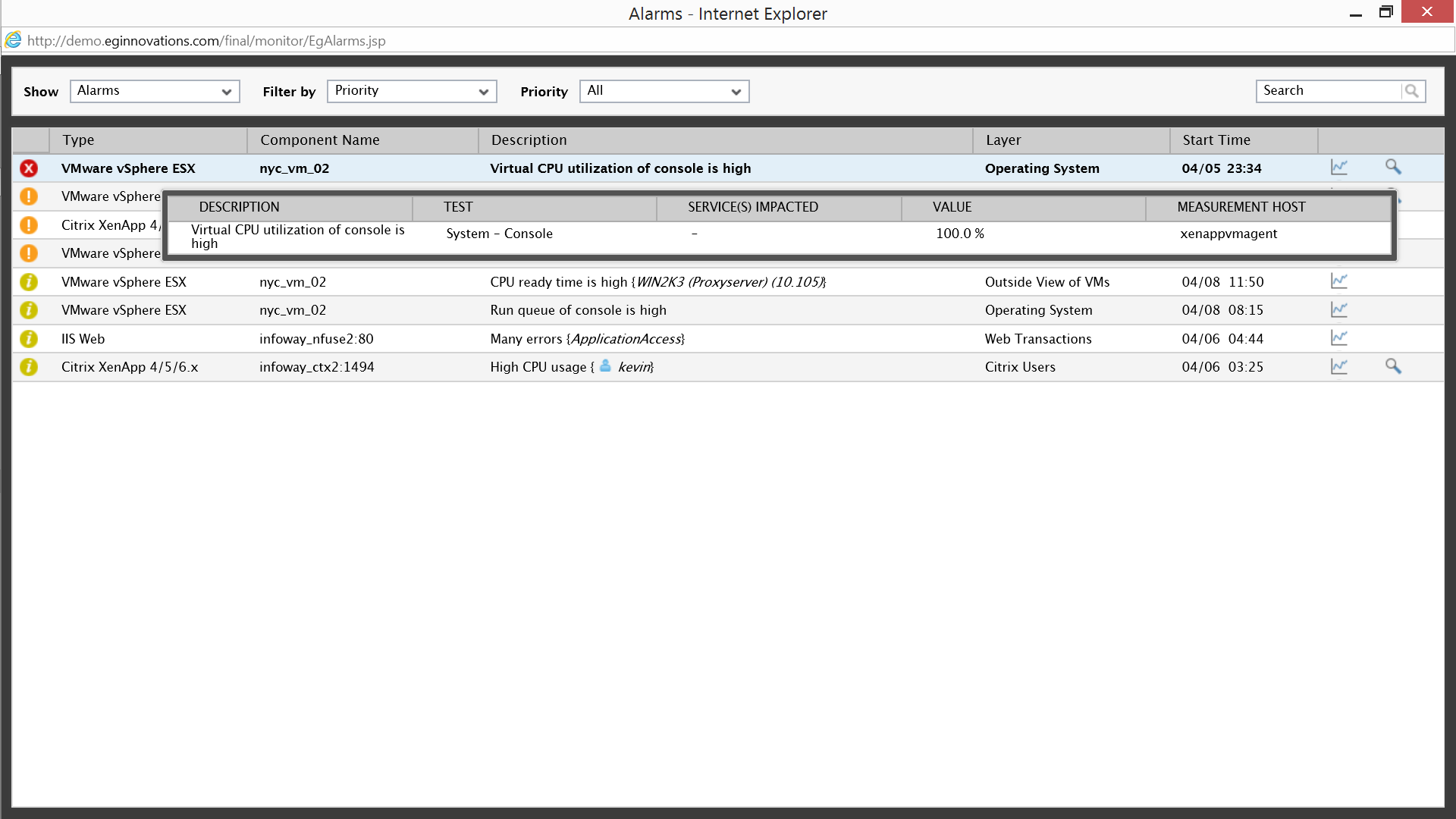
Task: Click start time '04/06 04:44'
Action: (x=1222, y=339)
